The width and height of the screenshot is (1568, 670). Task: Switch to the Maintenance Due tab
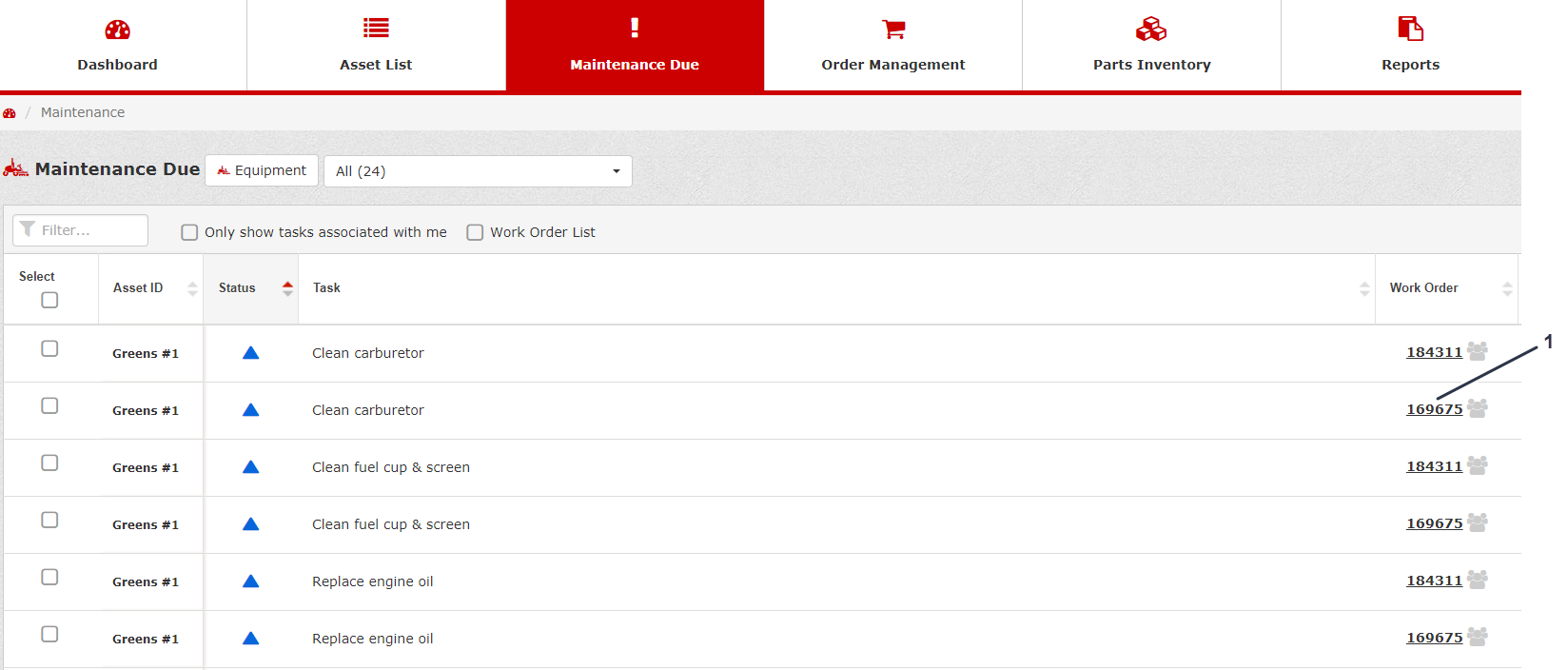point(635,46)
